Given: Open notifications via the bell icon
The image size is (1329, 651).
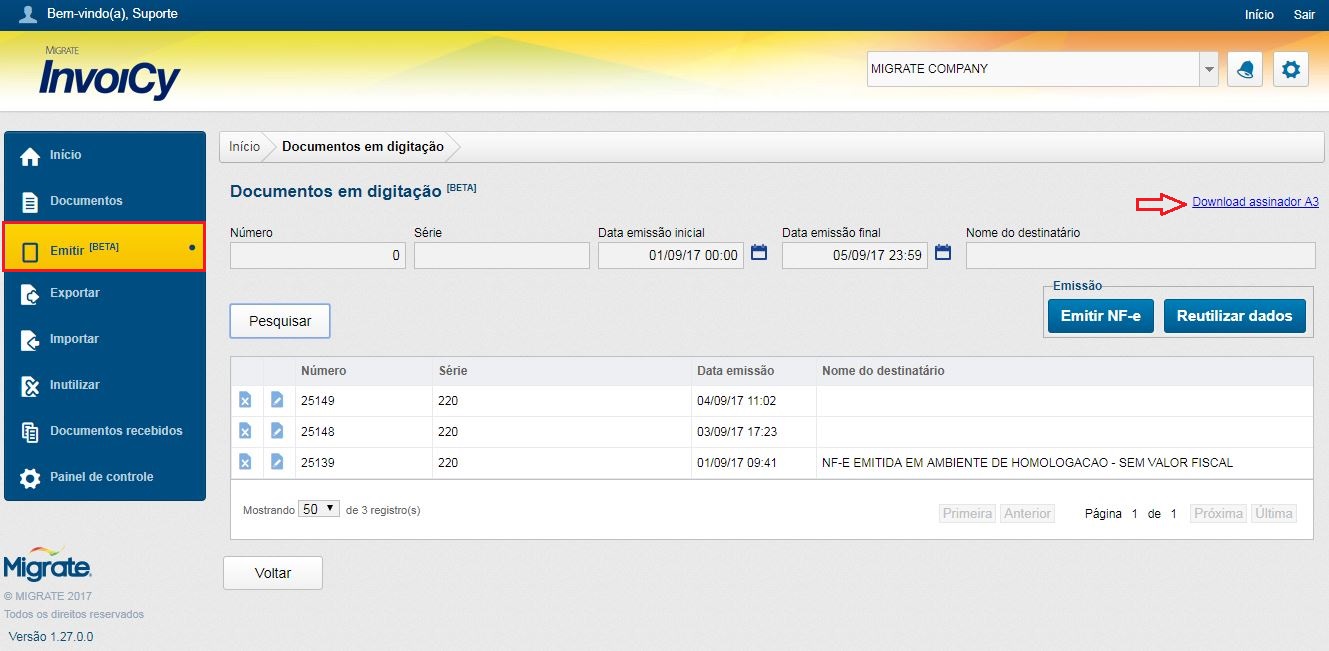Looking at the screenshot, I should pos(1244,68).
